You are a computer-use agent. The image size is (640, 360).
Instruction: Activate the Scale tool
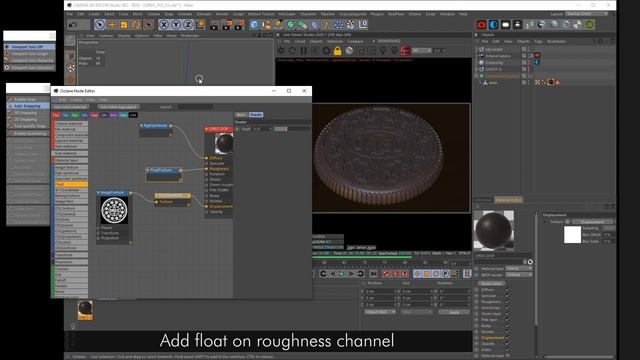(x=124, y=25)
